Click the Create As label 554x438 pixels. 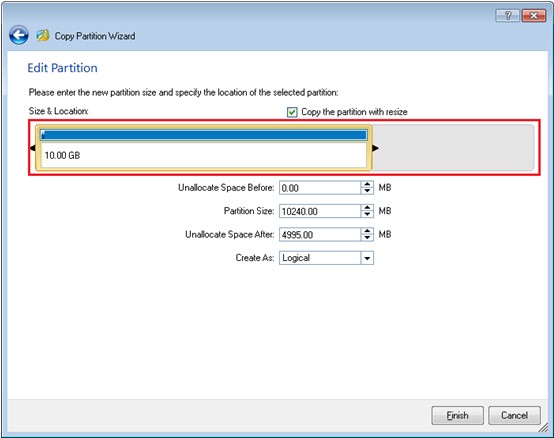click(255, 258)
